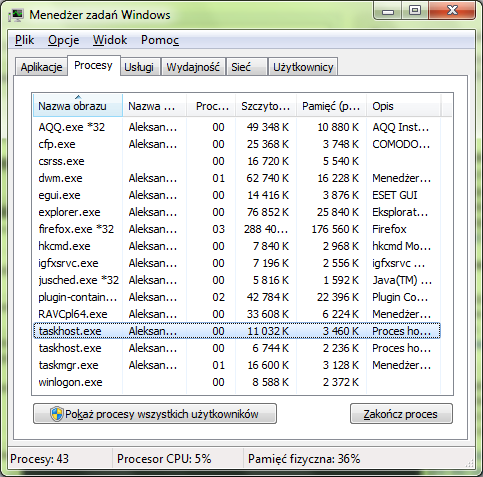Image resolution: width=483 pixels, height=477 pixels.
Task: Select the firefox.exe *32 process row
Action: coord(237,229)
